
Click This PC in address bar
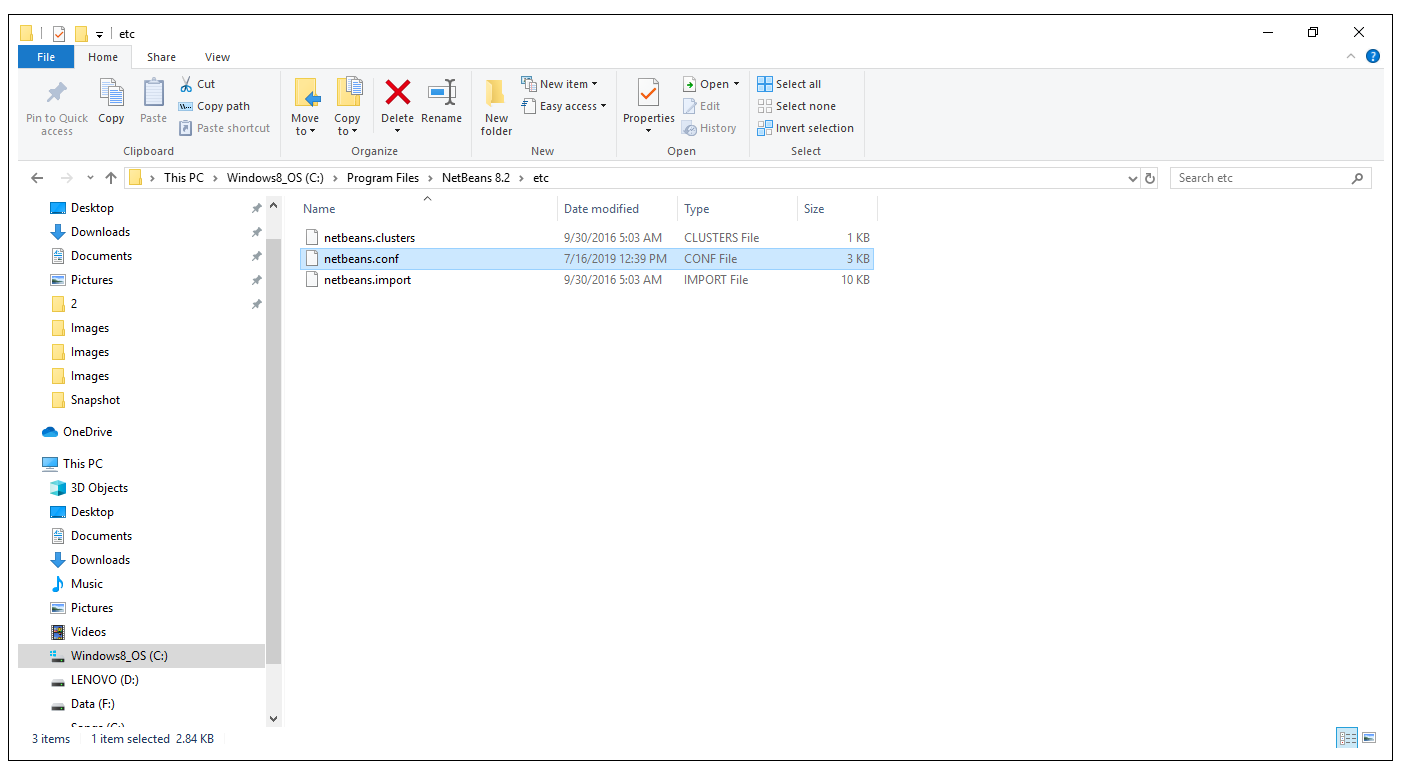(x=183, y=178)
